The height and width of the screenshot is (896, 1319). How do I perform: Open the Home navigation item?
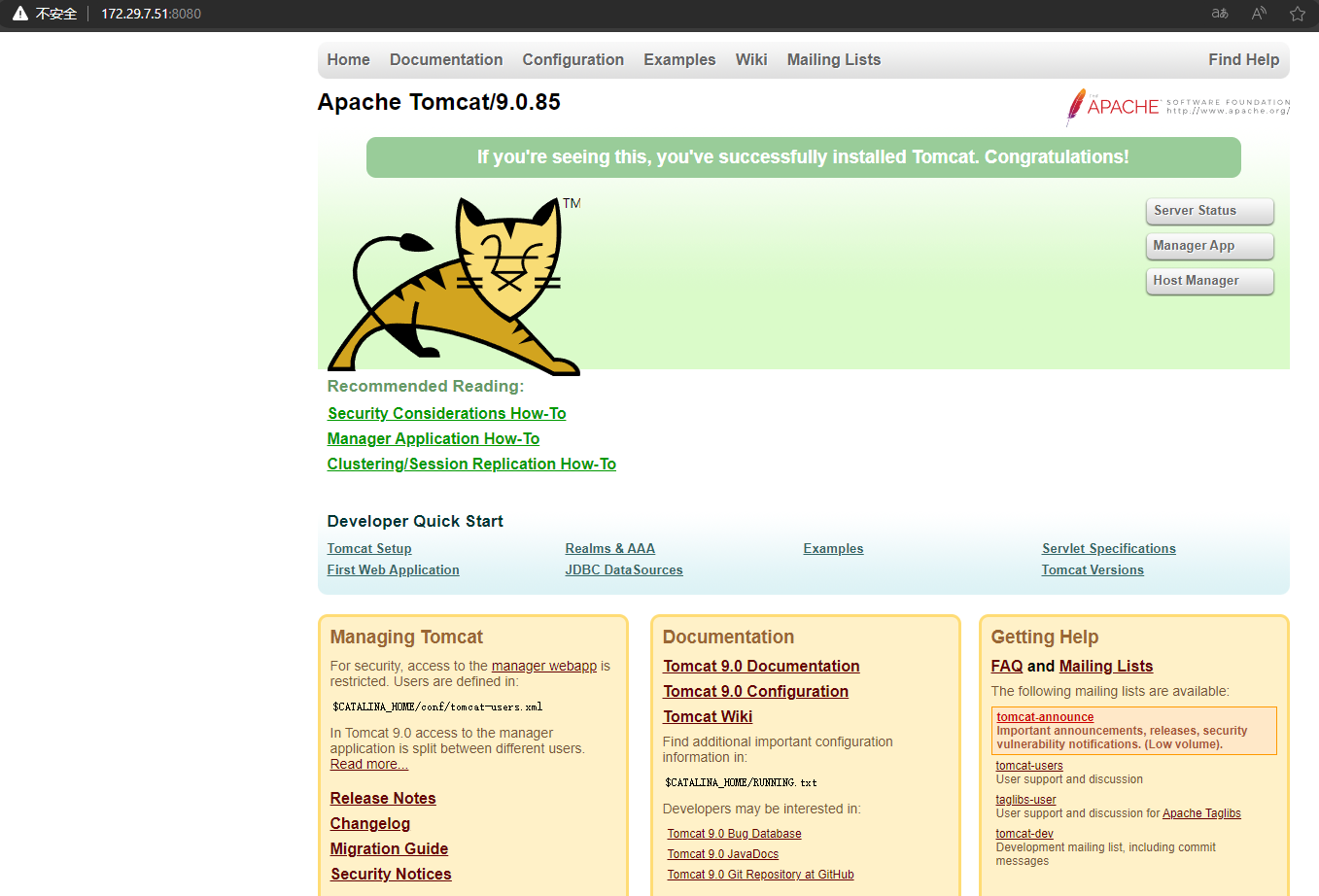348,59
